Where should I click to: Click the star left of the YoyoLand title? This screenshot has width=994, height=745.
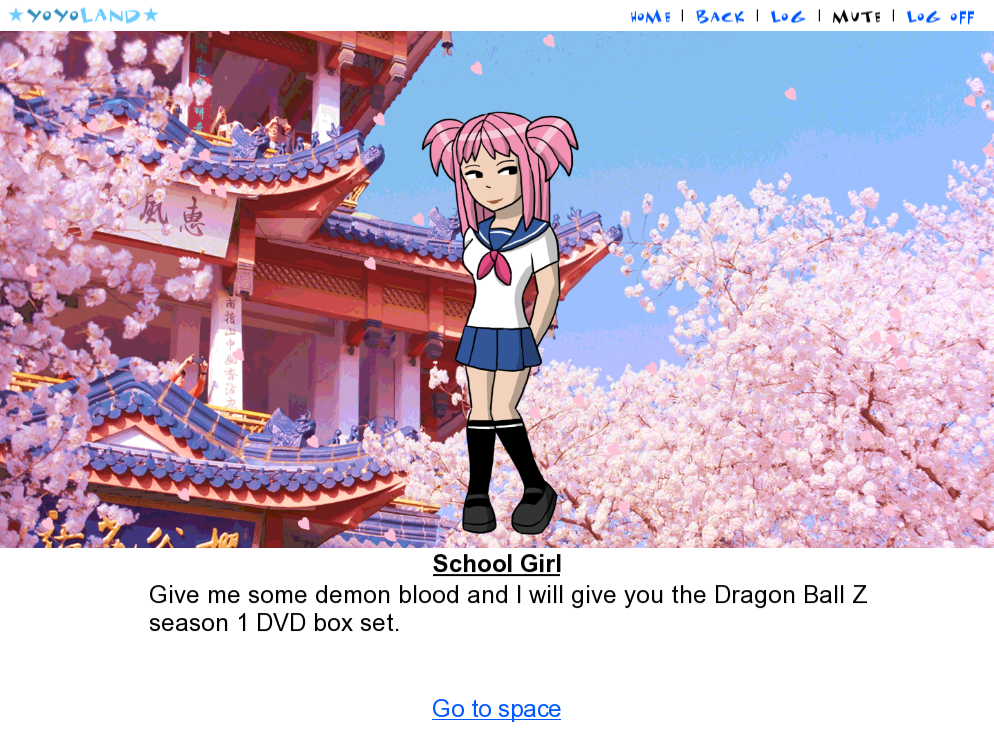tap(16, 15)
